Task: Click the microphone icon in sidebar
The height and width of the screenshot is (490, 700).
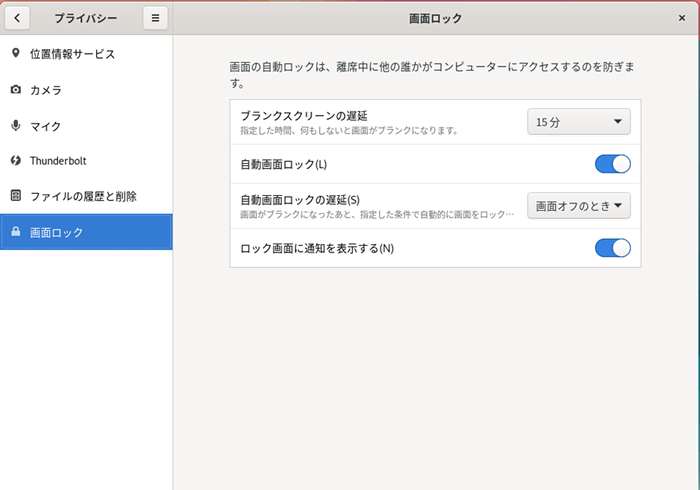Action: coord(16,126)
